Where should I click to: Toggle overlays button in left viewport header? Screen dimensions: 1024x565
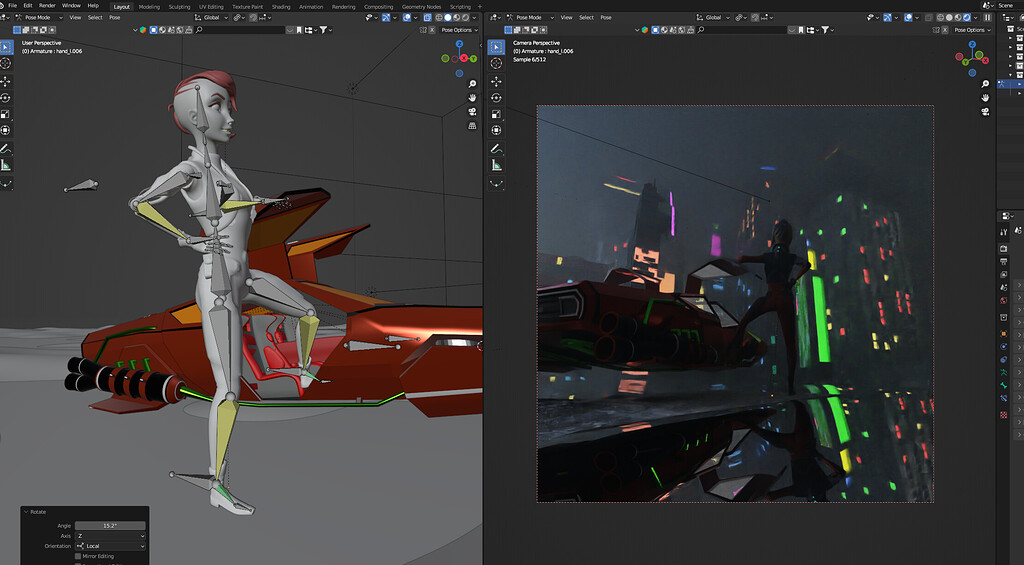(407, 18)
